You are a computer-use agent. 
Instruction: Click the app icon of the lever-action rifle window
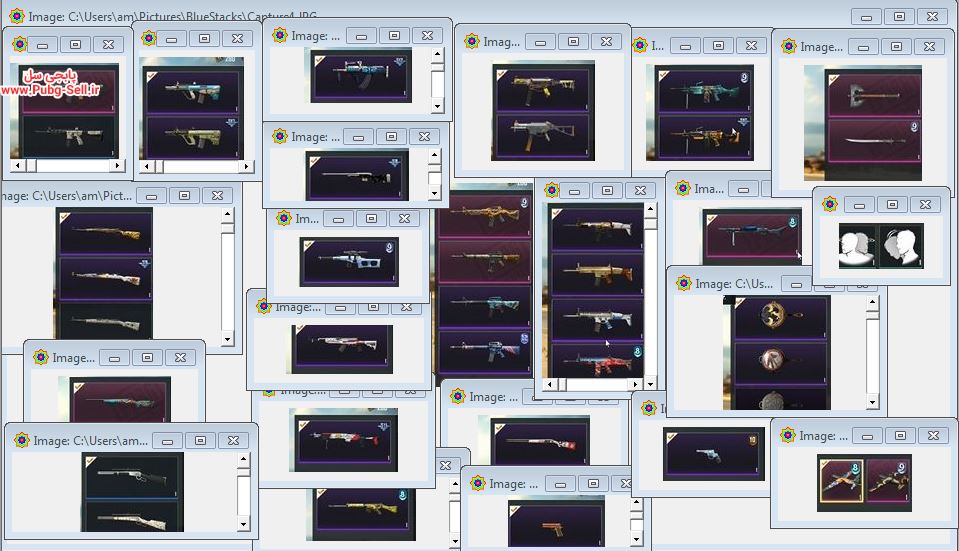[x=22, y=440]
